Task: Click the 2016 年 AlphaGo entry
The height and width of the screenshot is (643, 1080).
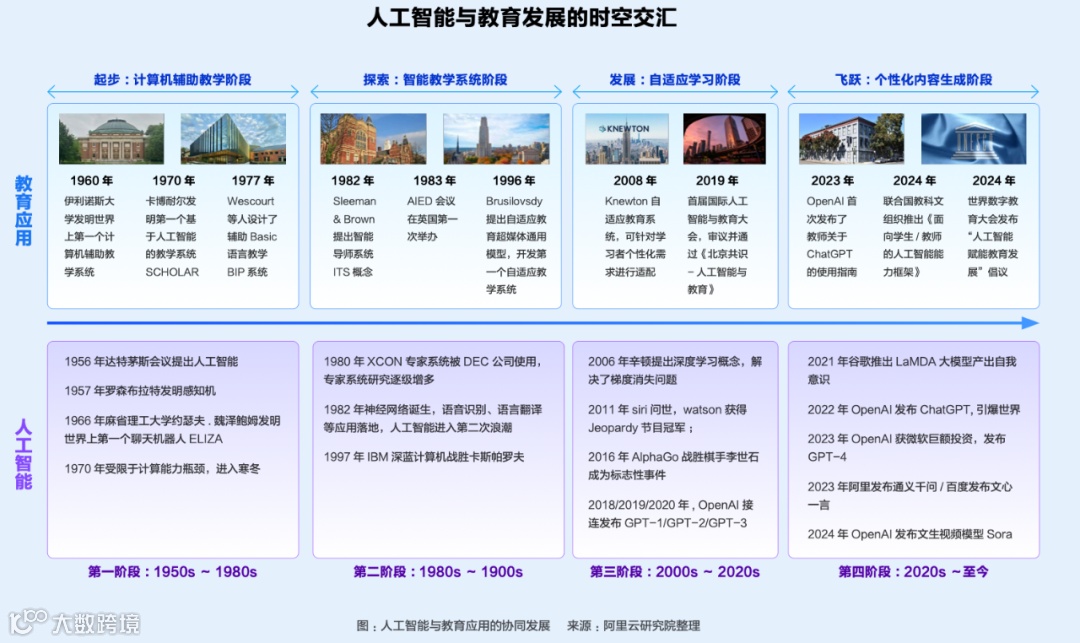Action: [673, 465]
